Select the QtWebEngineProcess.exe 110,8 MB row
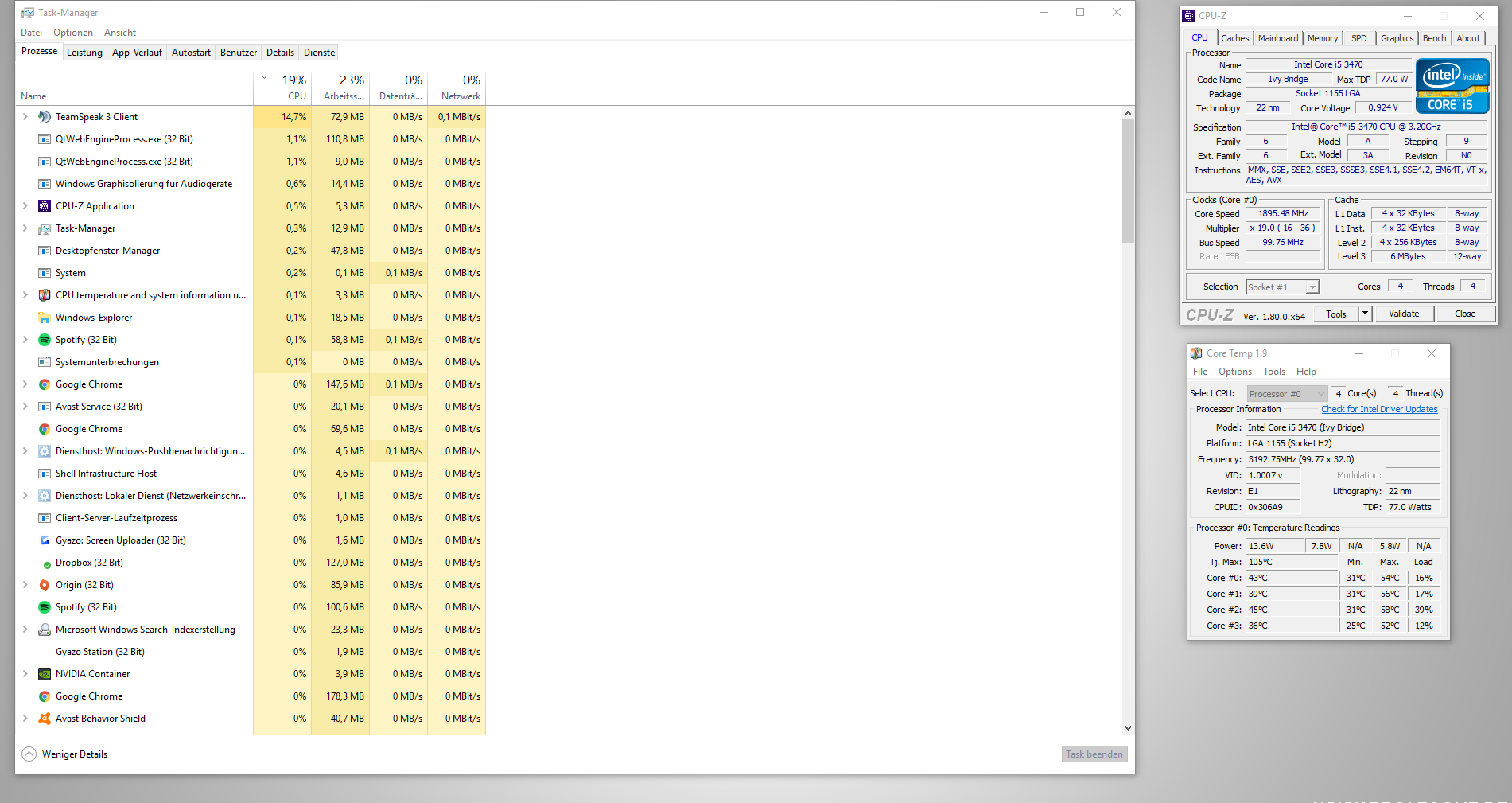Screen dimensions: 1512x803 click(251, 139)
